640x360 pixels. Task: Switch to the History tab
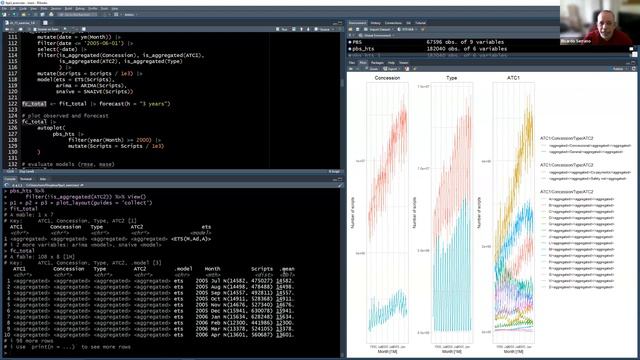point(376,23)
